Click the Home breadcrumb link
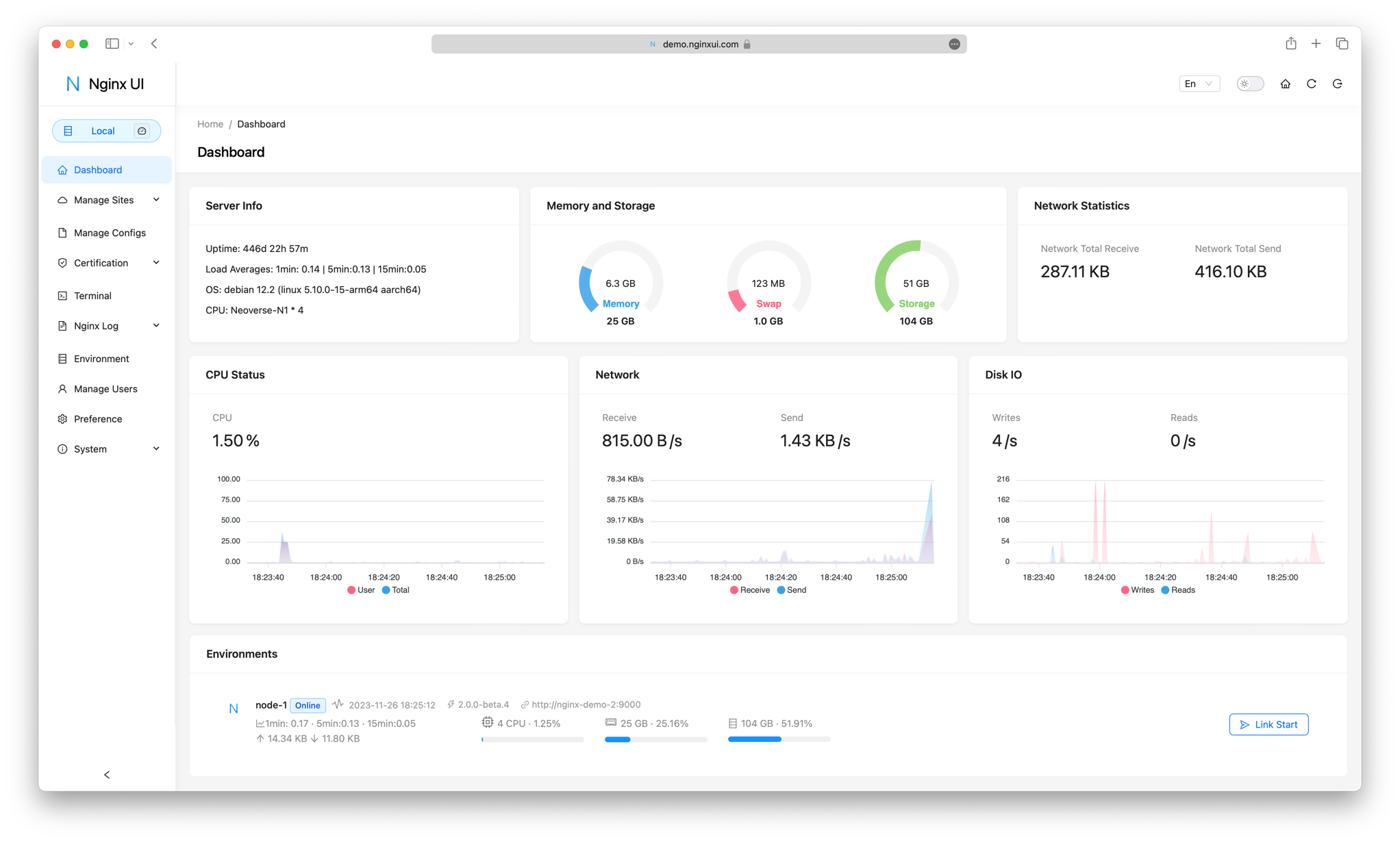The height and width of the screenshot is (842, 1400). pos(210,124)
